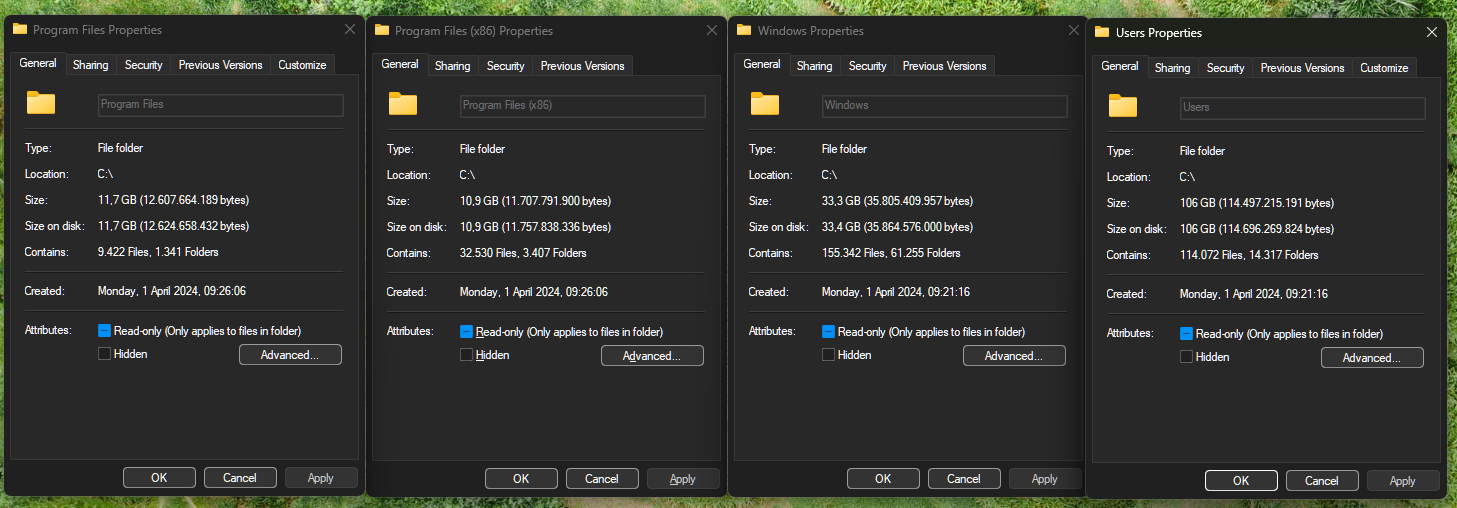Image resolution: width=1457 pixels, height=508 pixels.
Task: Toggle Read-only checkbox in Windows Properties
Action: [x=828, y=331]
